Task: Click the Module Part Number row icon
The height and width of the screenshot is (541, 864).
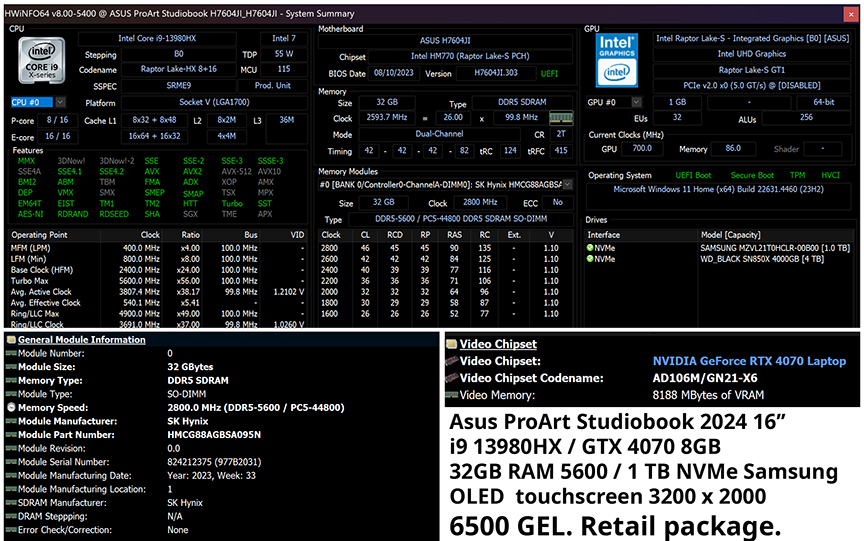Action: click(11, 435)
